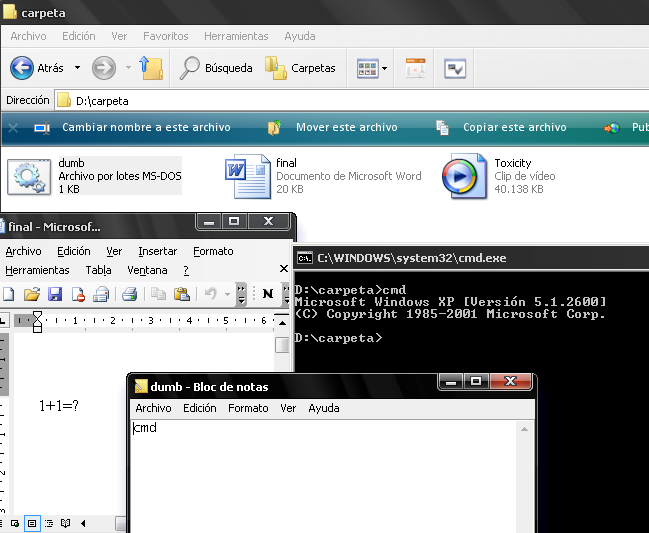
Task: Click the Paste clipboard icon in Word
Action: (182, 294)
